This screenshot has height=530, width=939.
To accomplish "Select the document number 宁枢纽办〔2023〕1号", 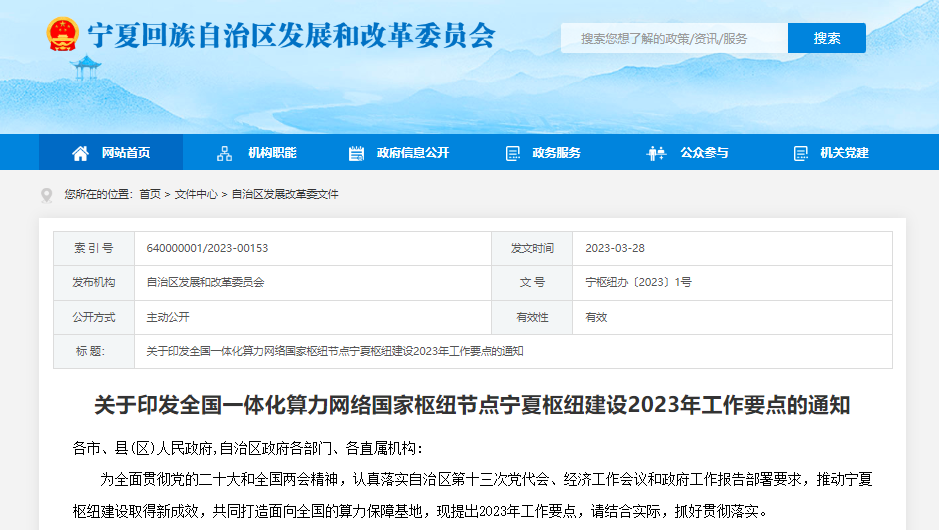I will (x=638, y=282).
